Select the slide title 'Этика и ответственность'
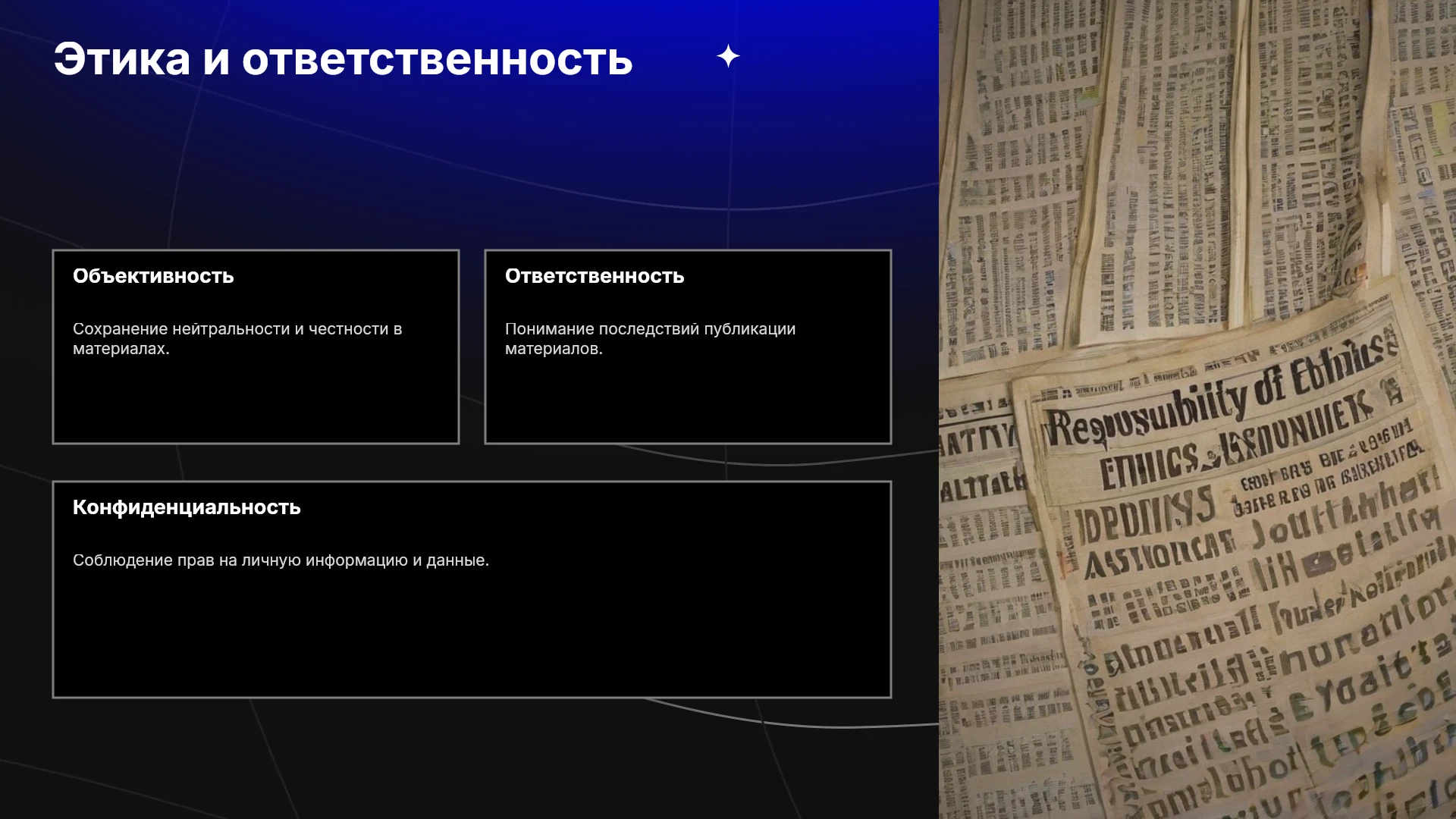Viewport: 1456px width, 819px height. (x=343, y=58)
